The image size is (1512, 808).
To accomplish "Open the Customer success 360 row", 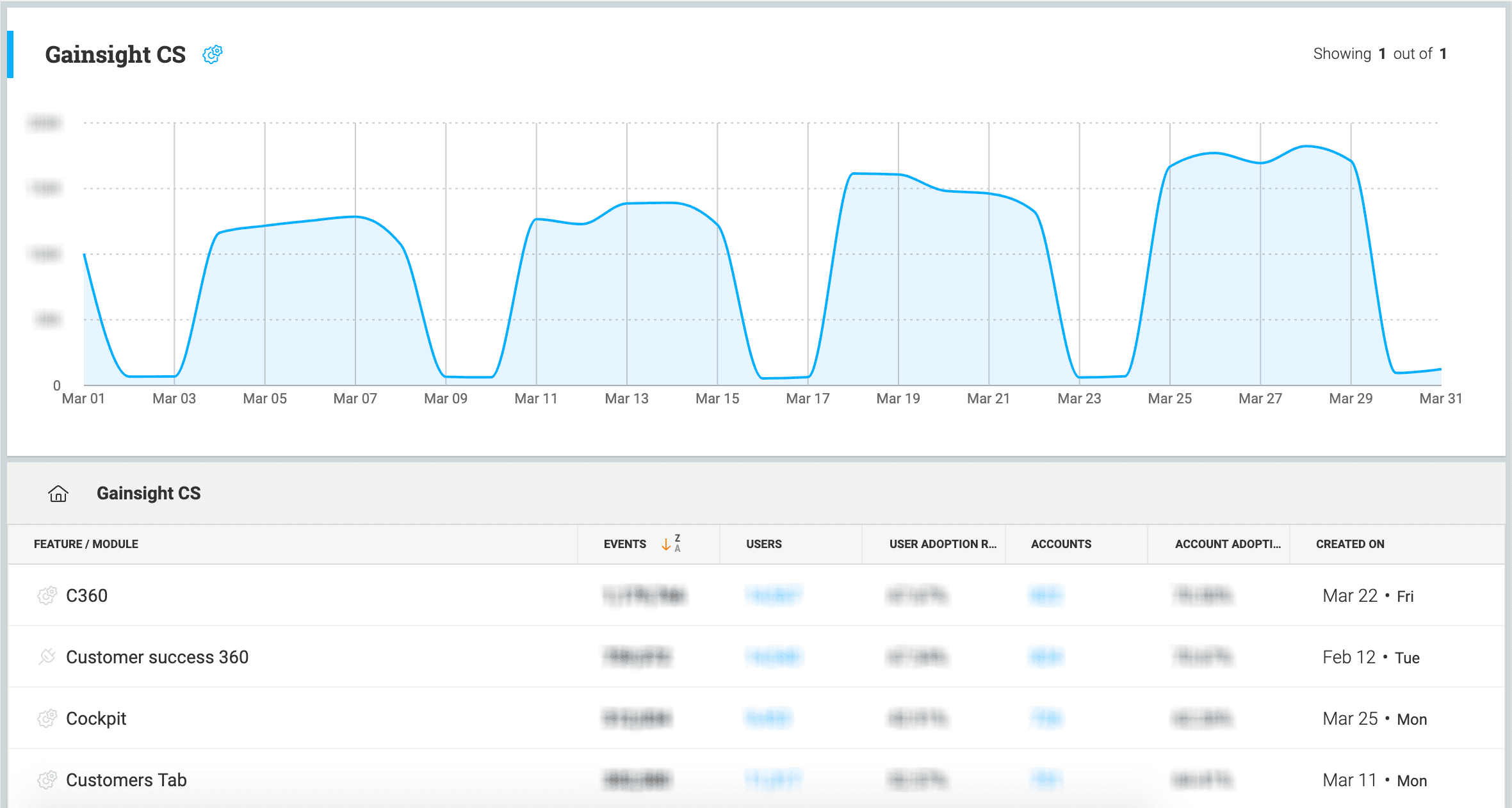I will (x=157, y=657).
